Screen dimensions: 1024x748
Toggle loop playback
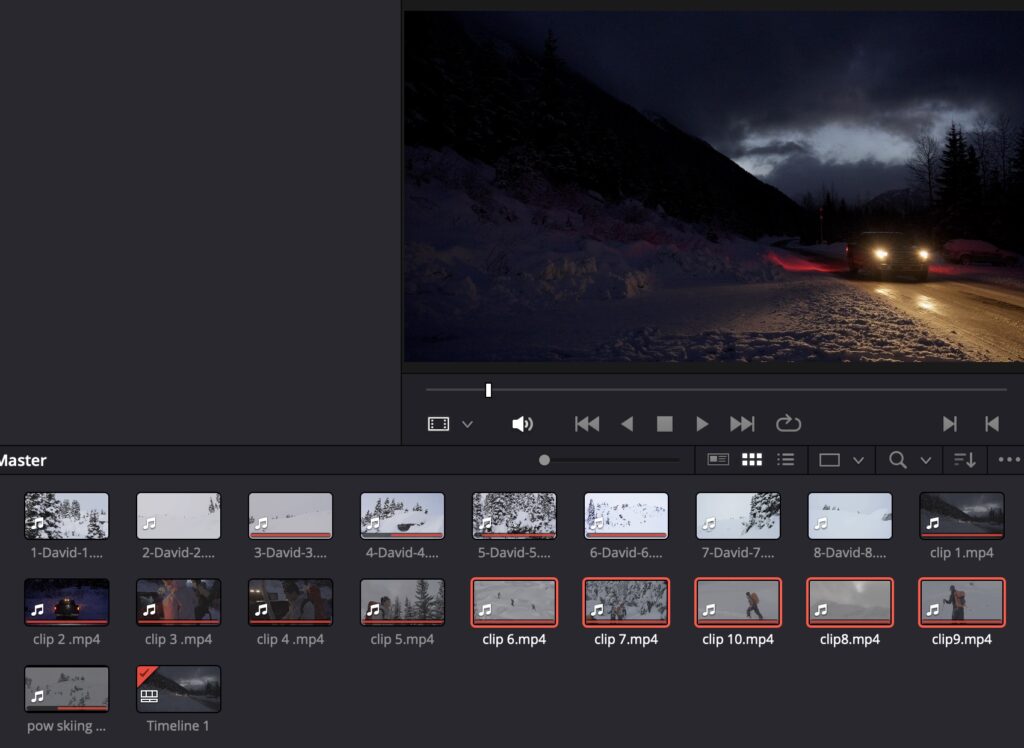tap(788, 424)
